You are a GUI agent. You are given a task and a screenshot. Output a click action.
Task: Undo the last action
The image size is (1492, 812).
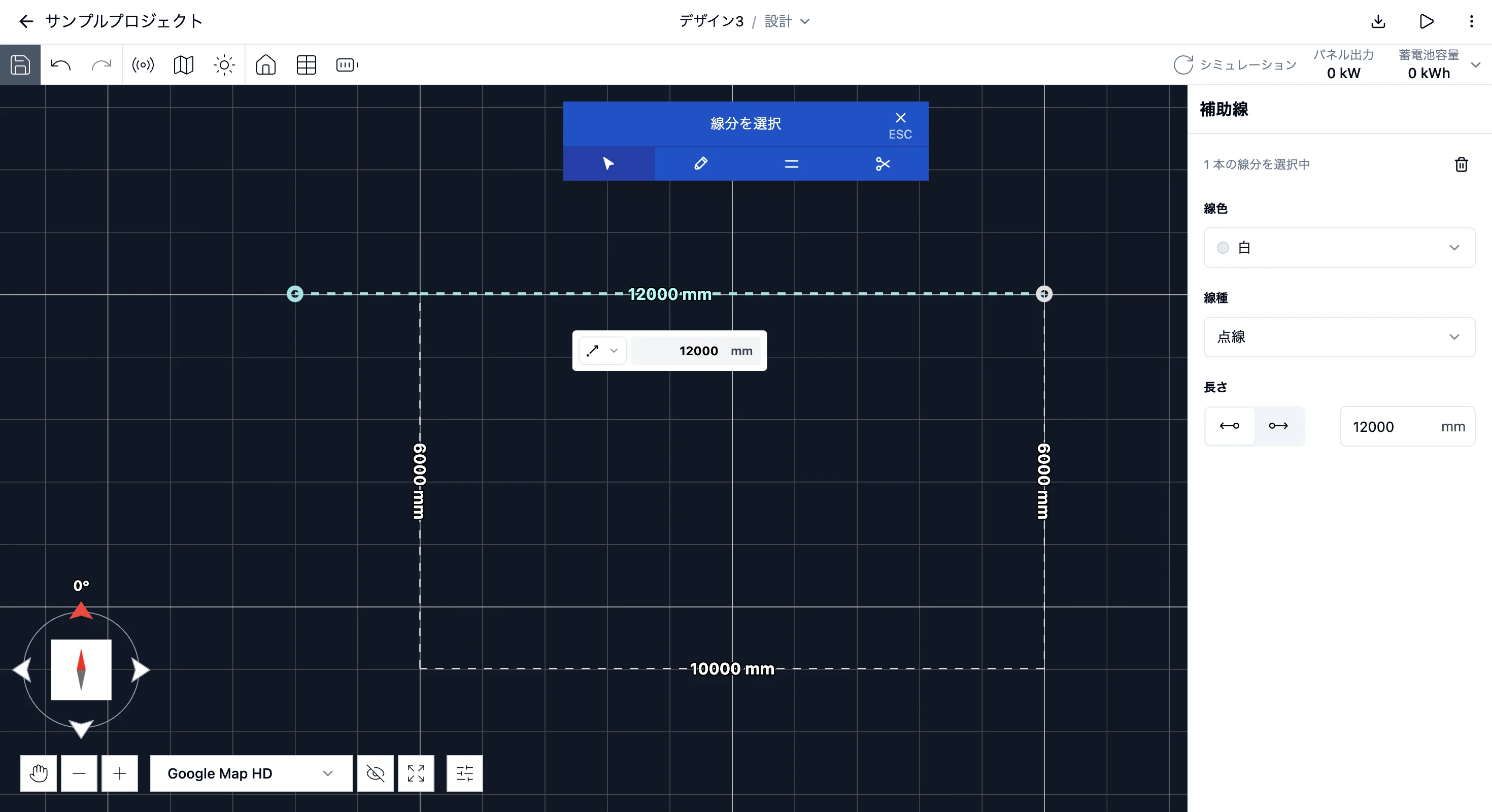tap(61, 65)
